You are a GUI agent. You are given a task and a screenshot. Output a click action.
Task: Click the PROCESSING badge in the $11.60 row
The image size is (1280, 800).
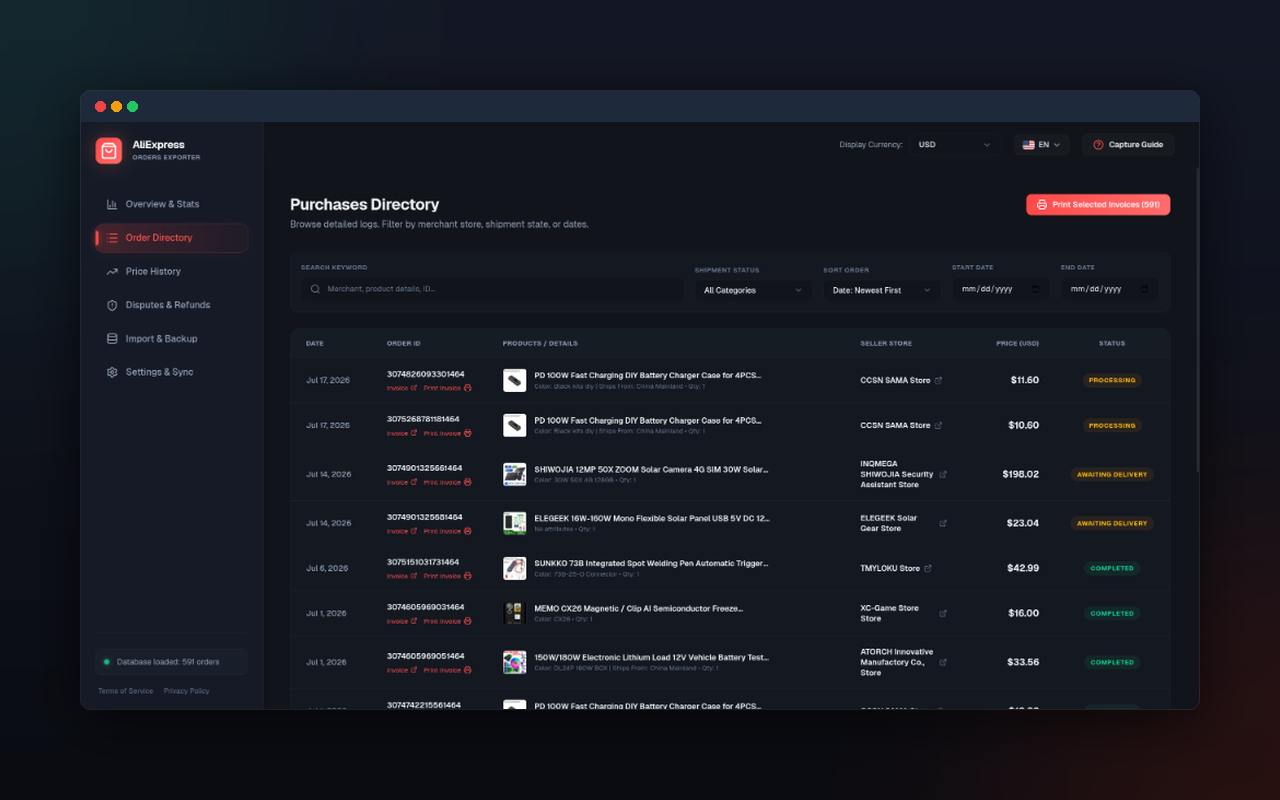pyautogui.click(x=1112, y=380)
